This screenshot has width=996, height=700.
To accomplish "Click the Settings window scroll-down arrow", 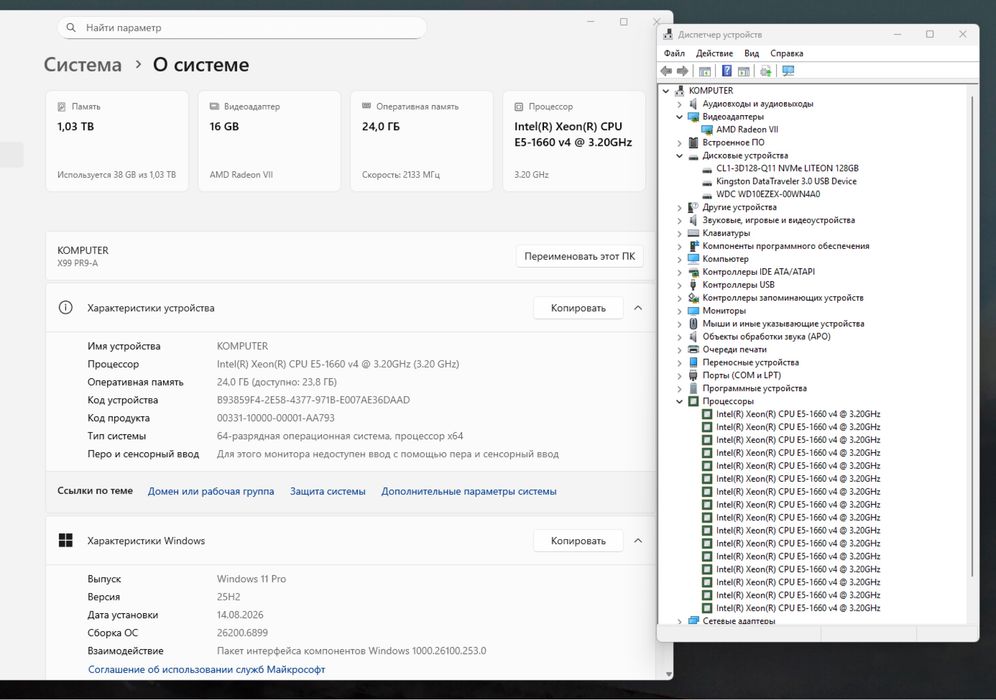I will tap(668, 674).
